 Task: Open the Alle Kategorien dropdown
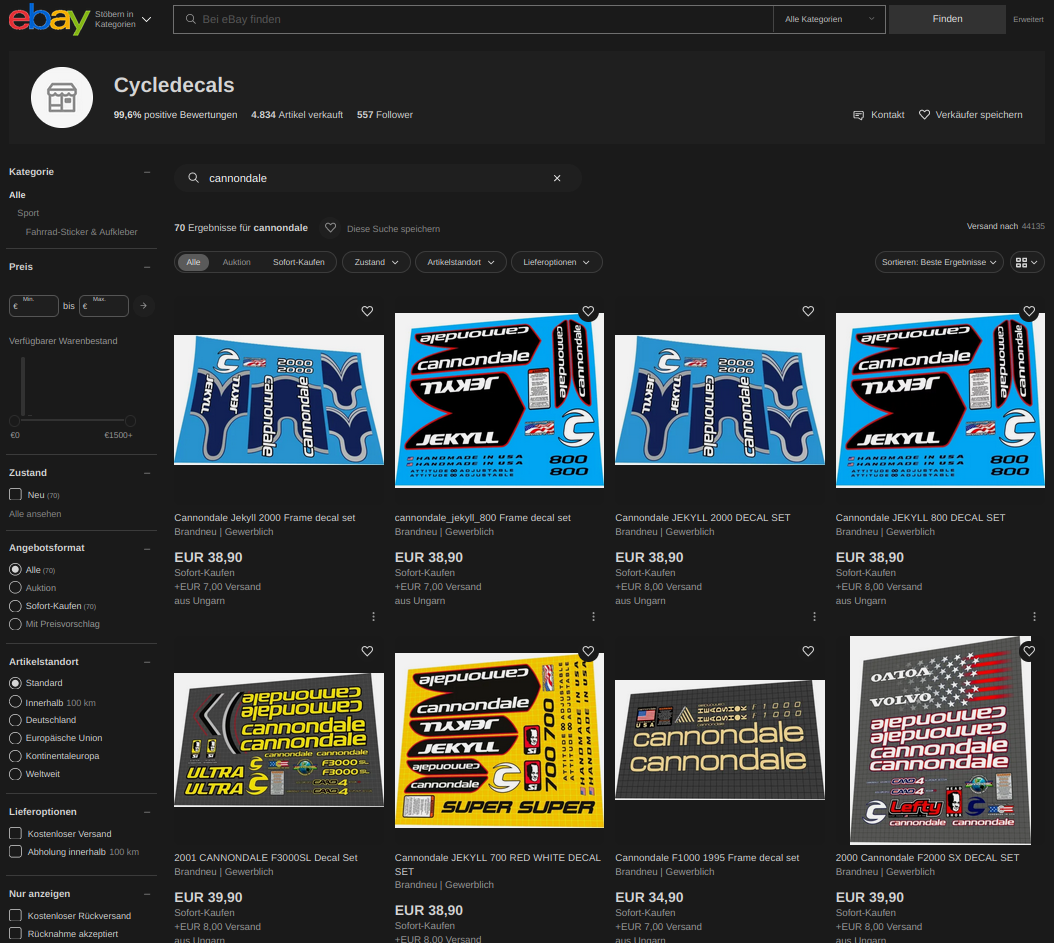tap(829, 19)
